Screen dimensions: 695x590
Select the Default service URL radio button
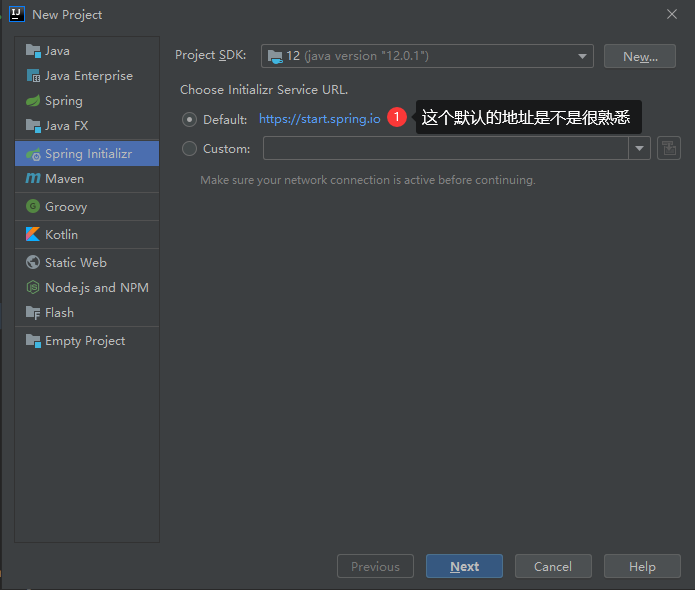point(189,119)
